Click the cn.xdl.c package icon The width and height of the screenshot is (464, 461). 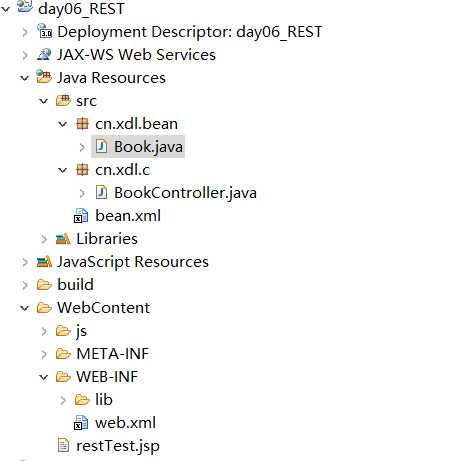click(x=82, y=170)
